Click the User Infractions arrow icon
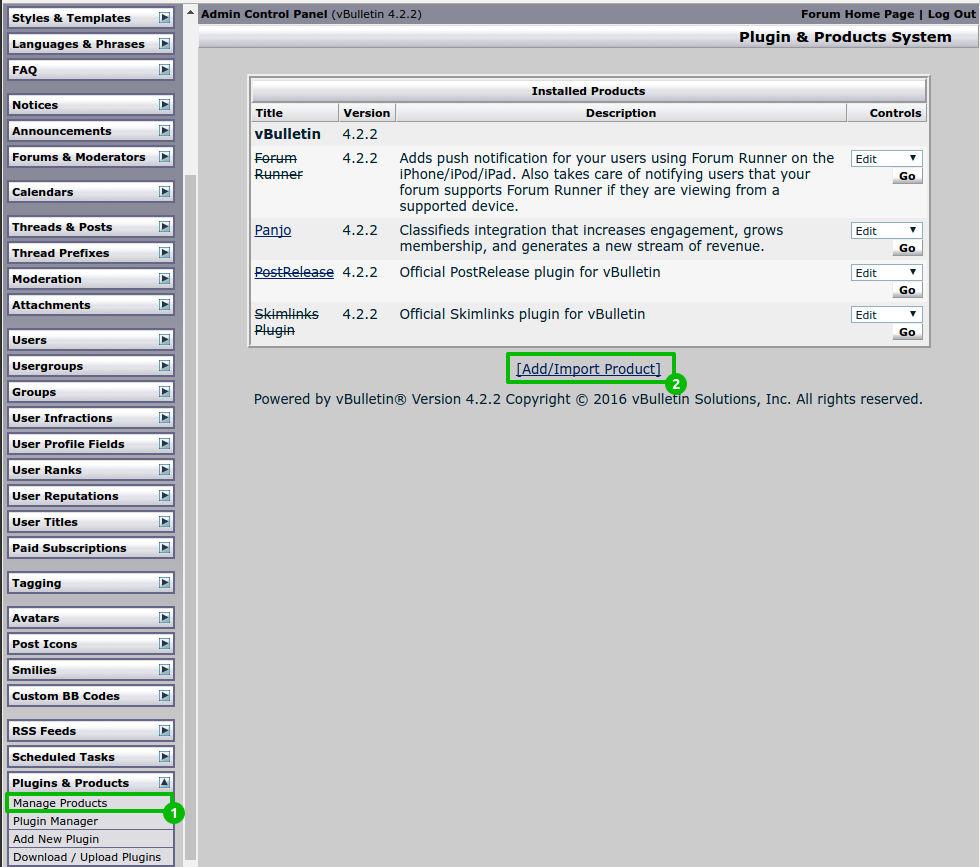 [164, 418]
